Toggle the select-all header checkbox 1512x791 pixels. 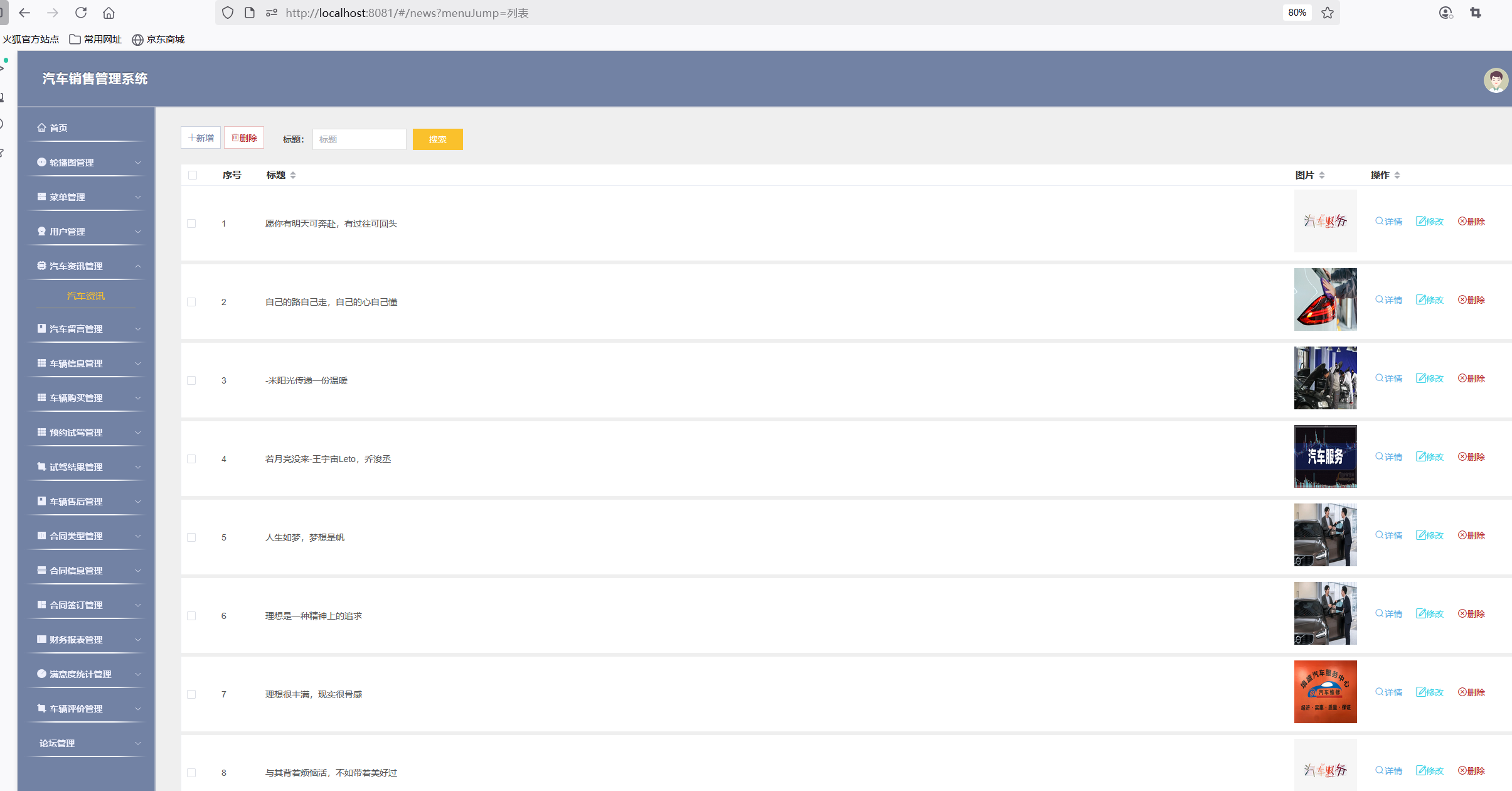[193, 175]
